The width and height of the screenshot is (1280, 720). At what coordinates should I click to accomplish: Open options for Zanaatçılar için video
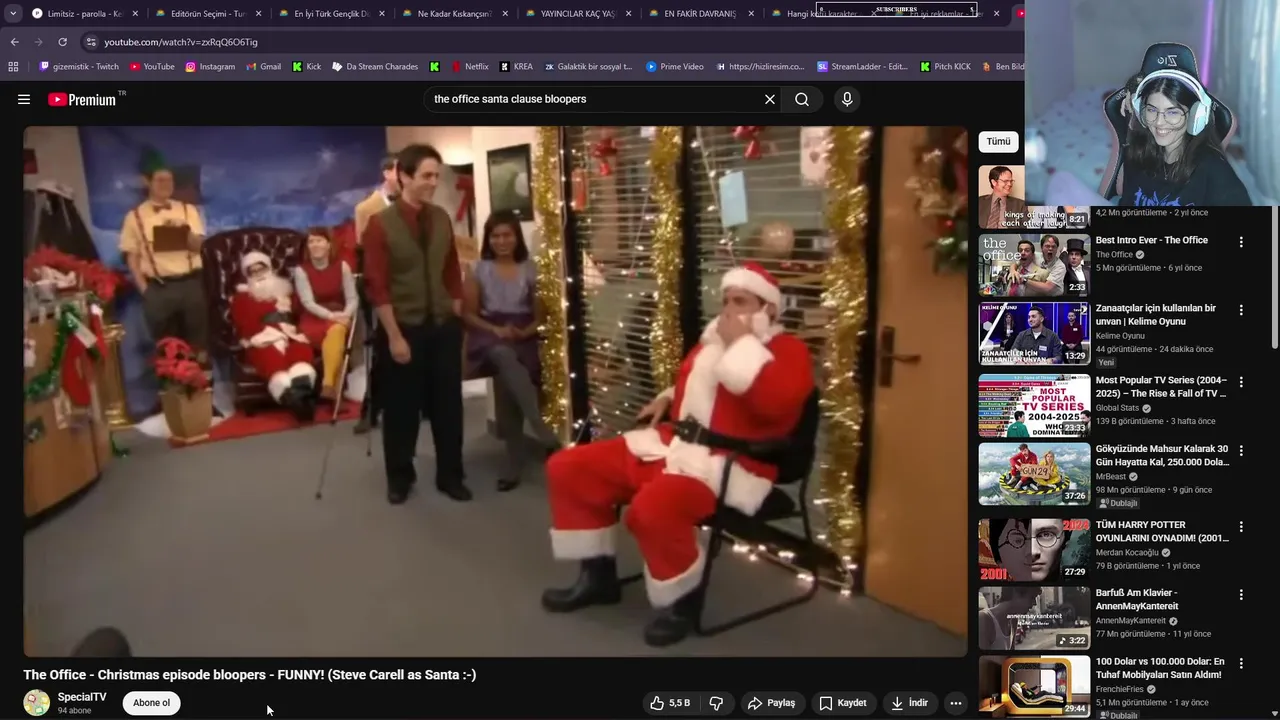tap(1241, 310)
